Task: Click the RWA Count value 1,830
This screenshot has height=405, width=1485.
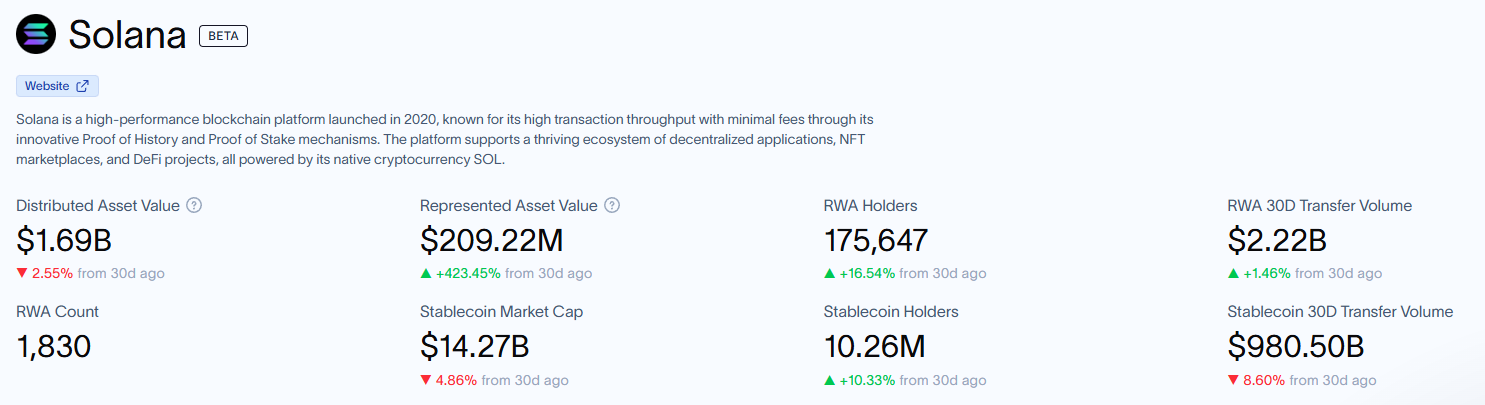Action: (54, 347)
